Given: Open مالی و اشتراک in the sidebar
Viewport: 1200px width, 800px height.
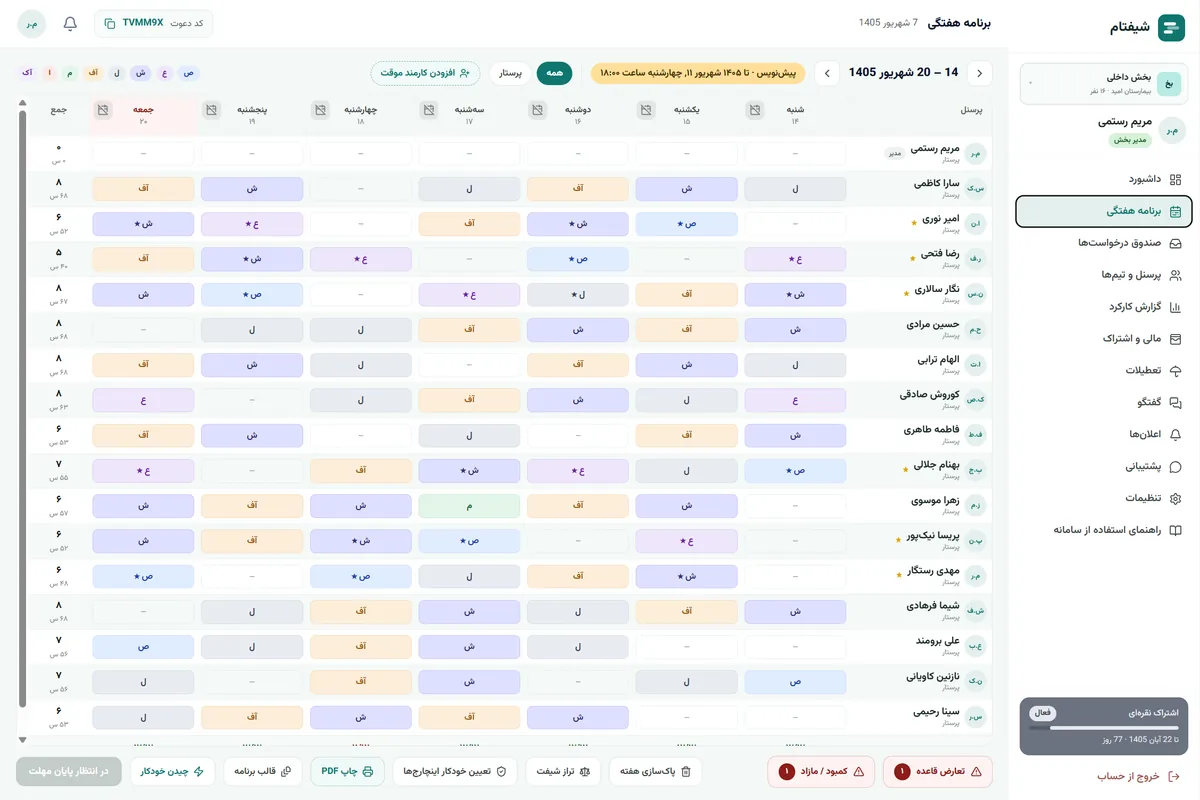Looking at the screenshot, I should pos(1104,339).
